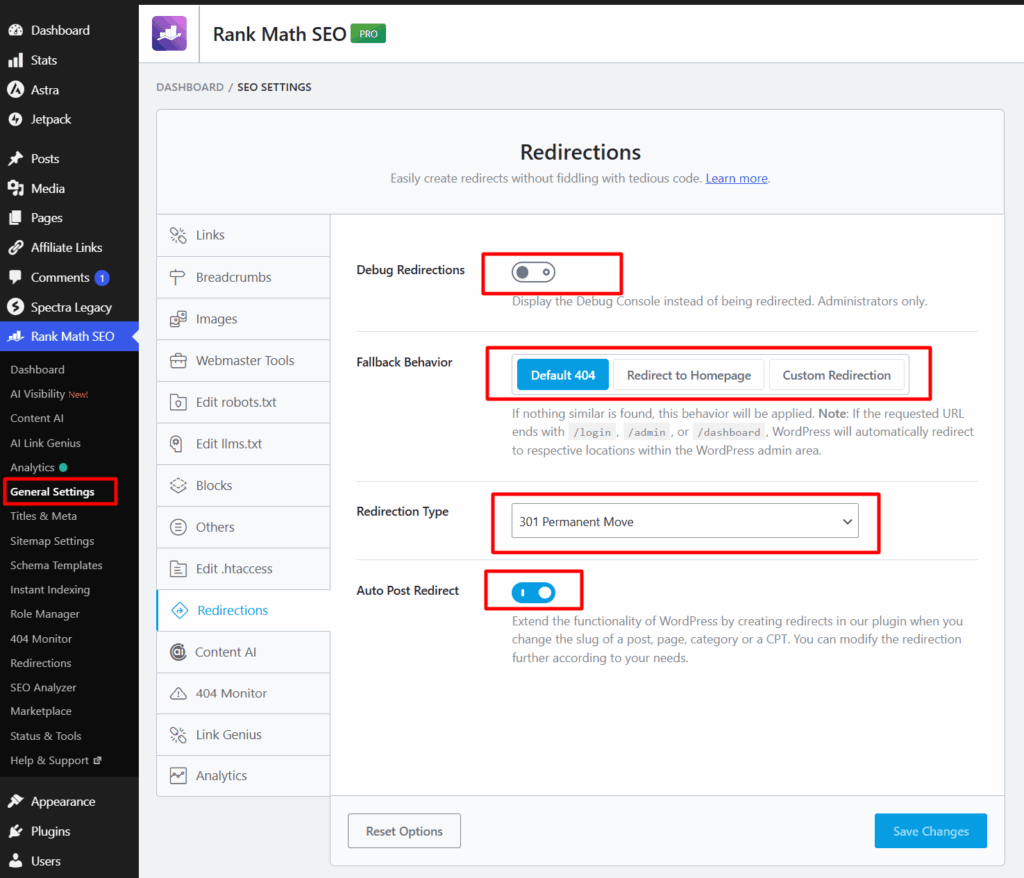The width and height of the screenshot is (1024, 878).
Task: Open AI Visibility New submenu item
Action: point(49,394)
